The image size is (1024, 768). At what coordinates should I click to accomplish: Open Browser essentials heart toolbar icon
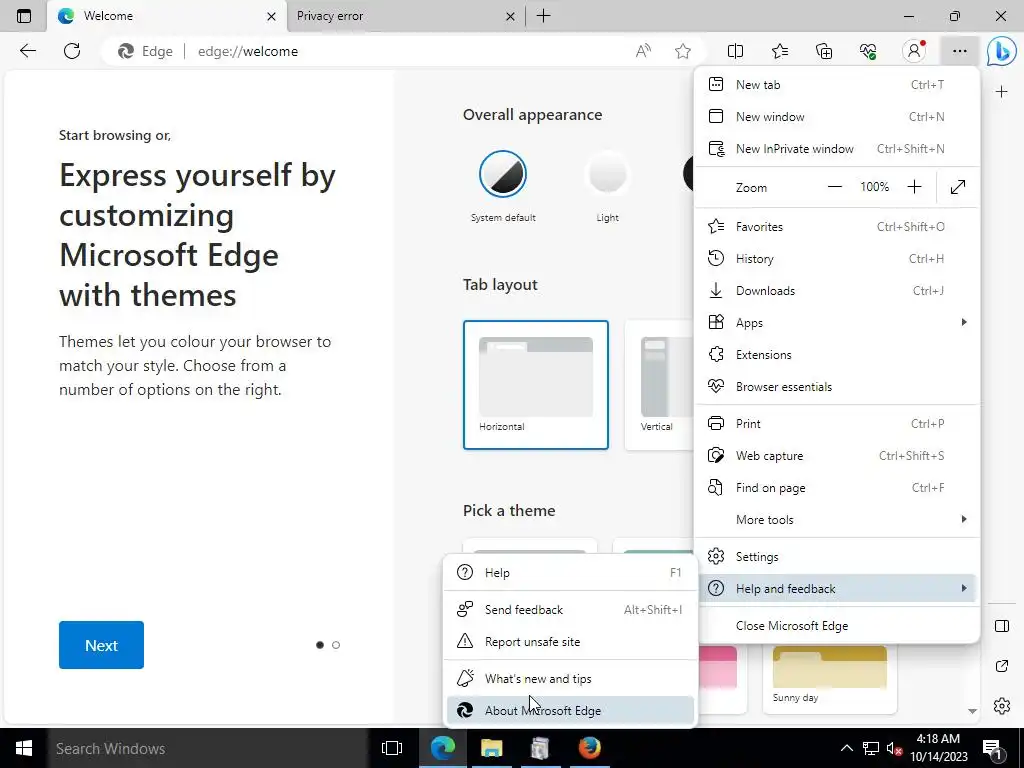click(868, 51)
